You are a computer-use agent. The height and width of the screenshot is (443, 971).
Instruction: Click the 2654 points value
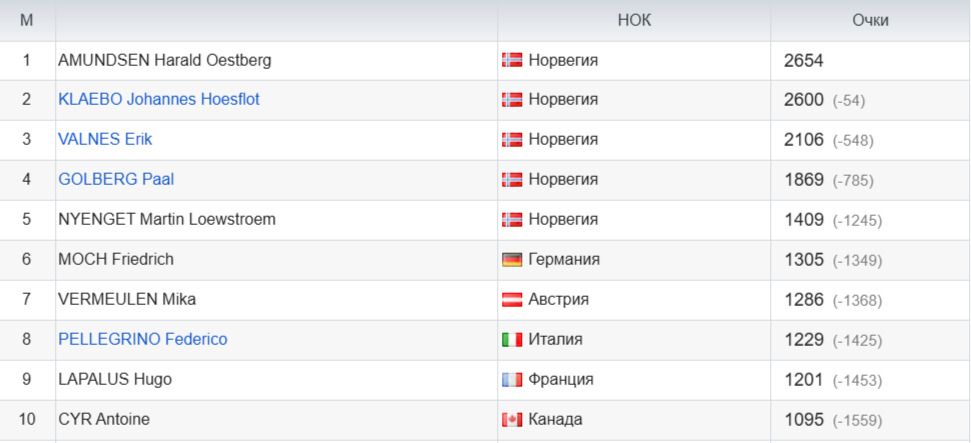803,61
